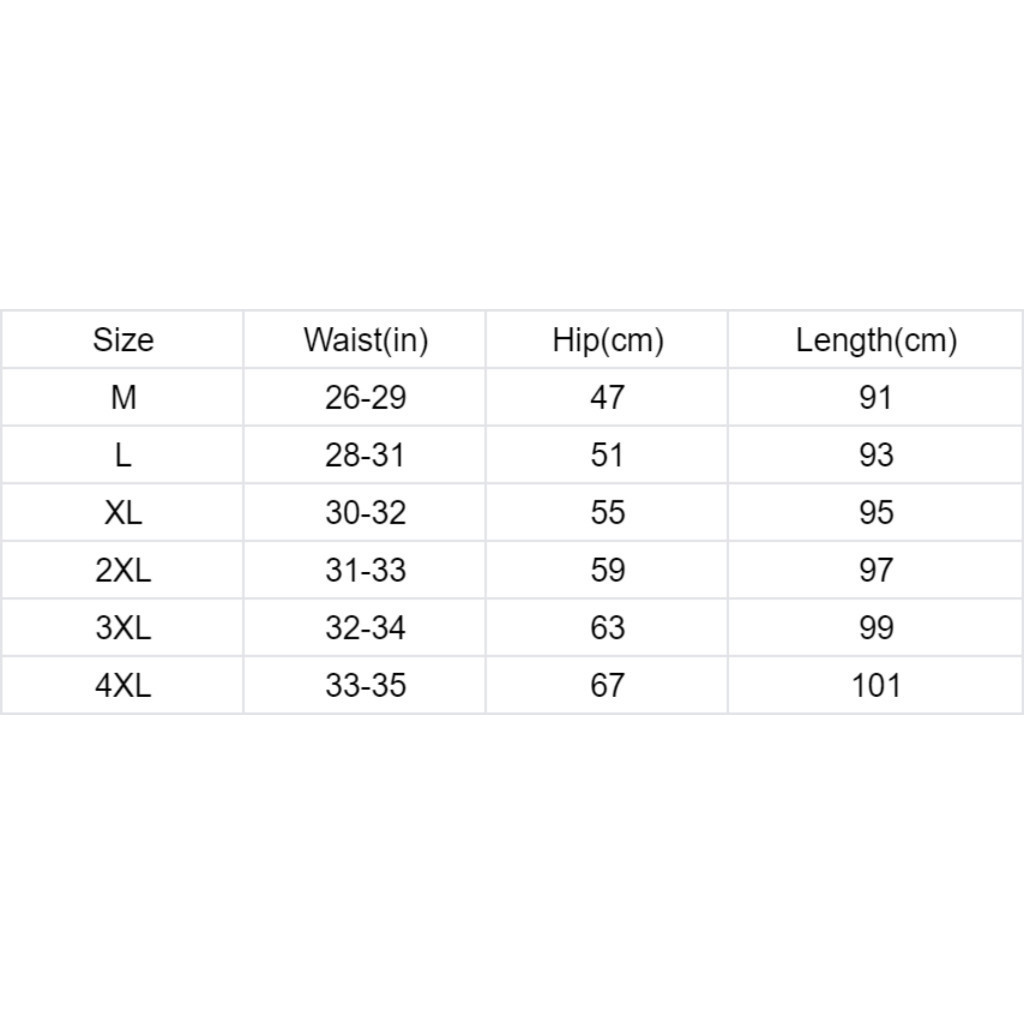
Task: Click the 26-29 waist value
Action: (x=365, y=398)
